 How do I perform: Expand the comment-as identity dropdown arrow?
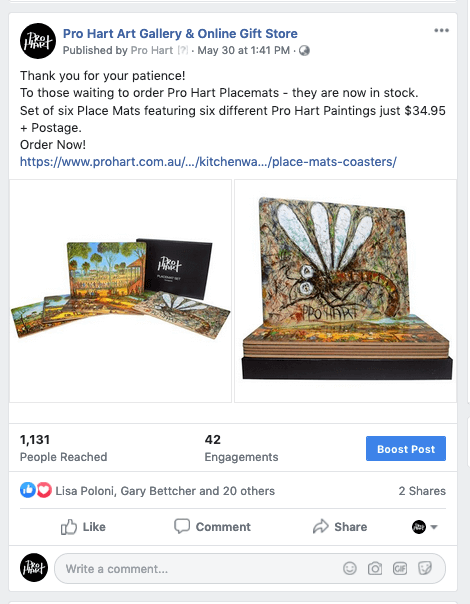pyautogui.click(x=434, y=527)
